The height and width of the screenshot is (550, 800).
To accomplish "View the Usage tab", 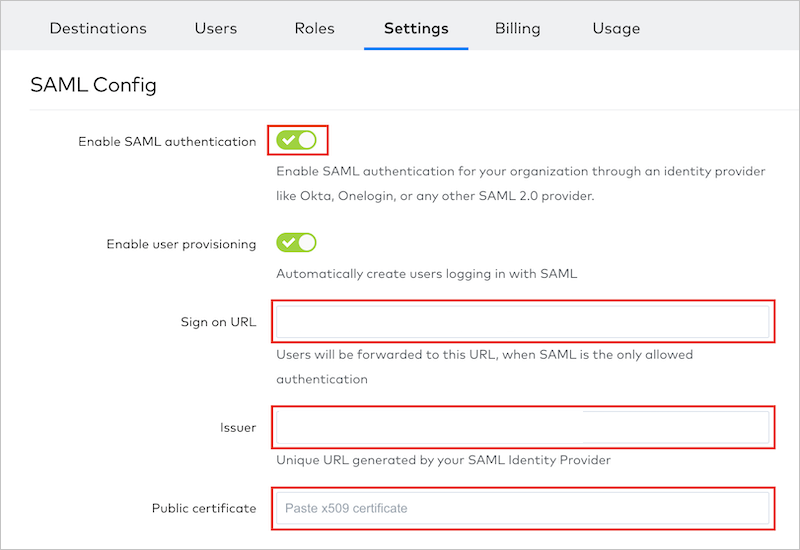I will click(x=616, y=28).
